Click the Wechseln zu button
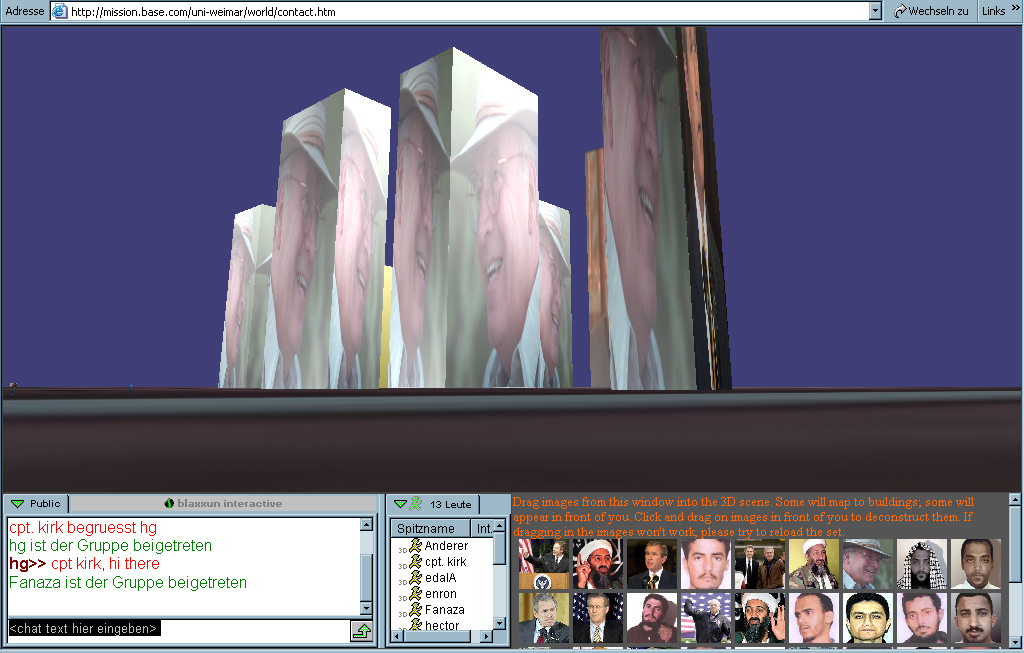Screen dimensions: 1024x653 click(931, 11)
